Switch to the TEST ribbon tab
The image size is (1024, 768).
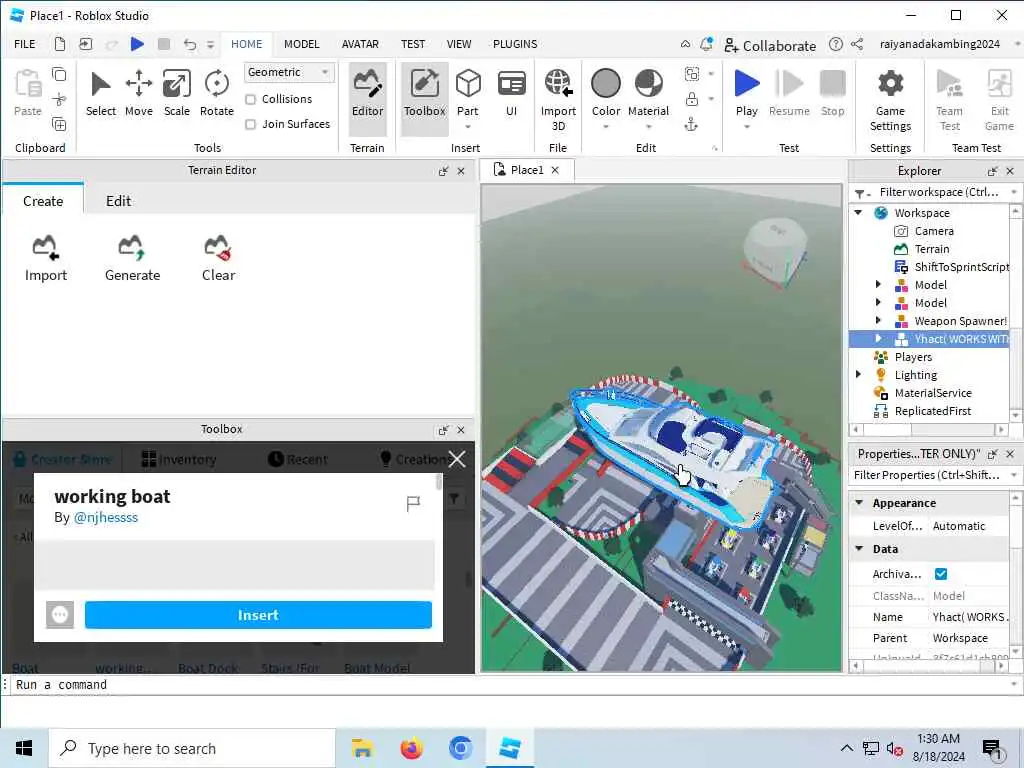click(413, 44)
